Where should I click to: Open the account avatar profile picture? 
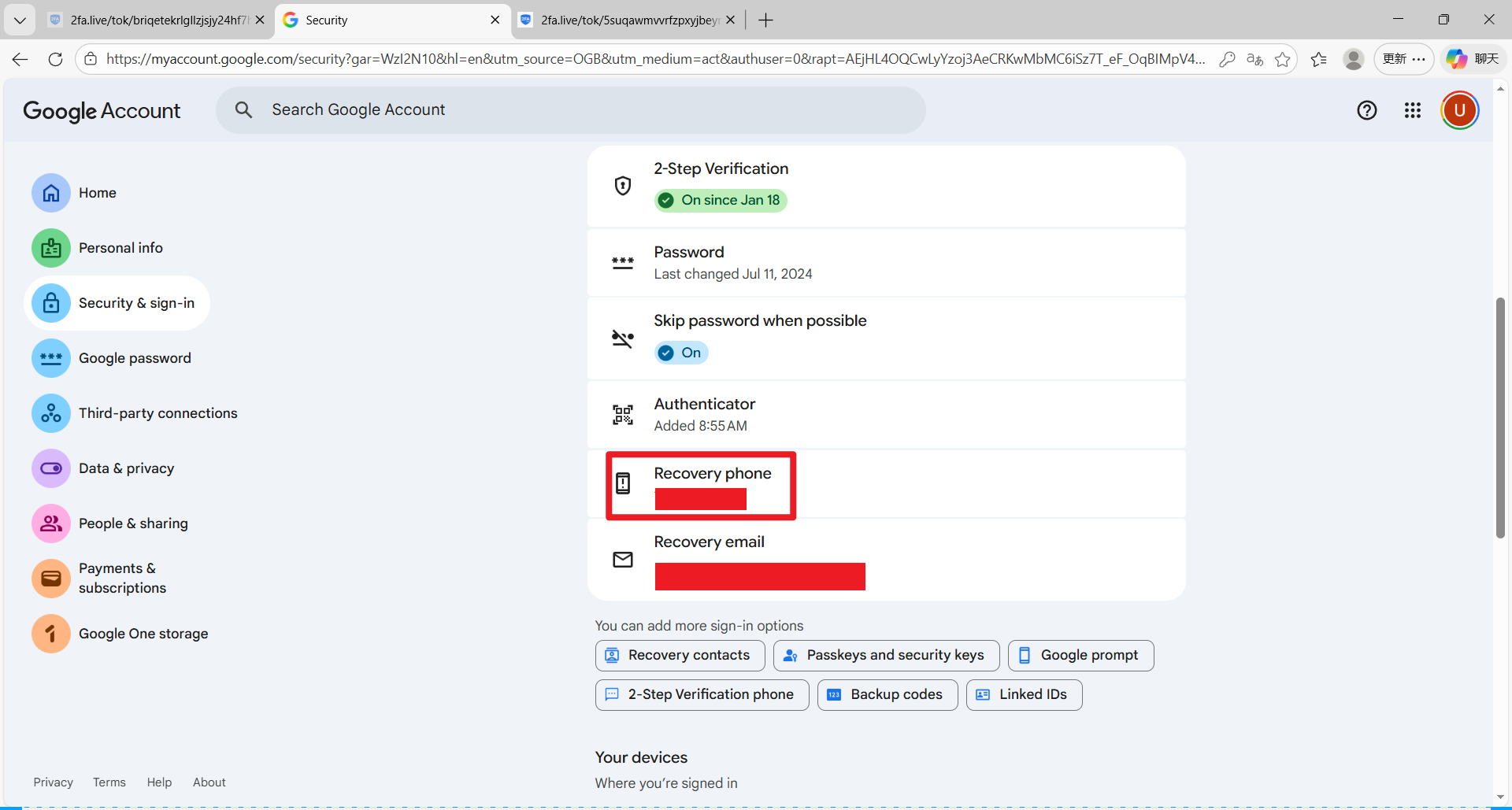click(x=1459, y=110)
